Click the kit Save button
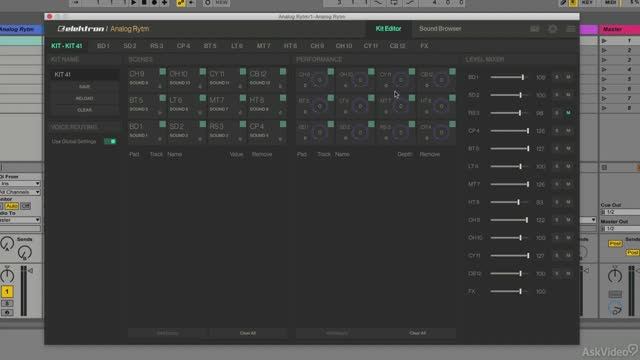Viewport: 640px width, 360px height. [x=84, y=87]
